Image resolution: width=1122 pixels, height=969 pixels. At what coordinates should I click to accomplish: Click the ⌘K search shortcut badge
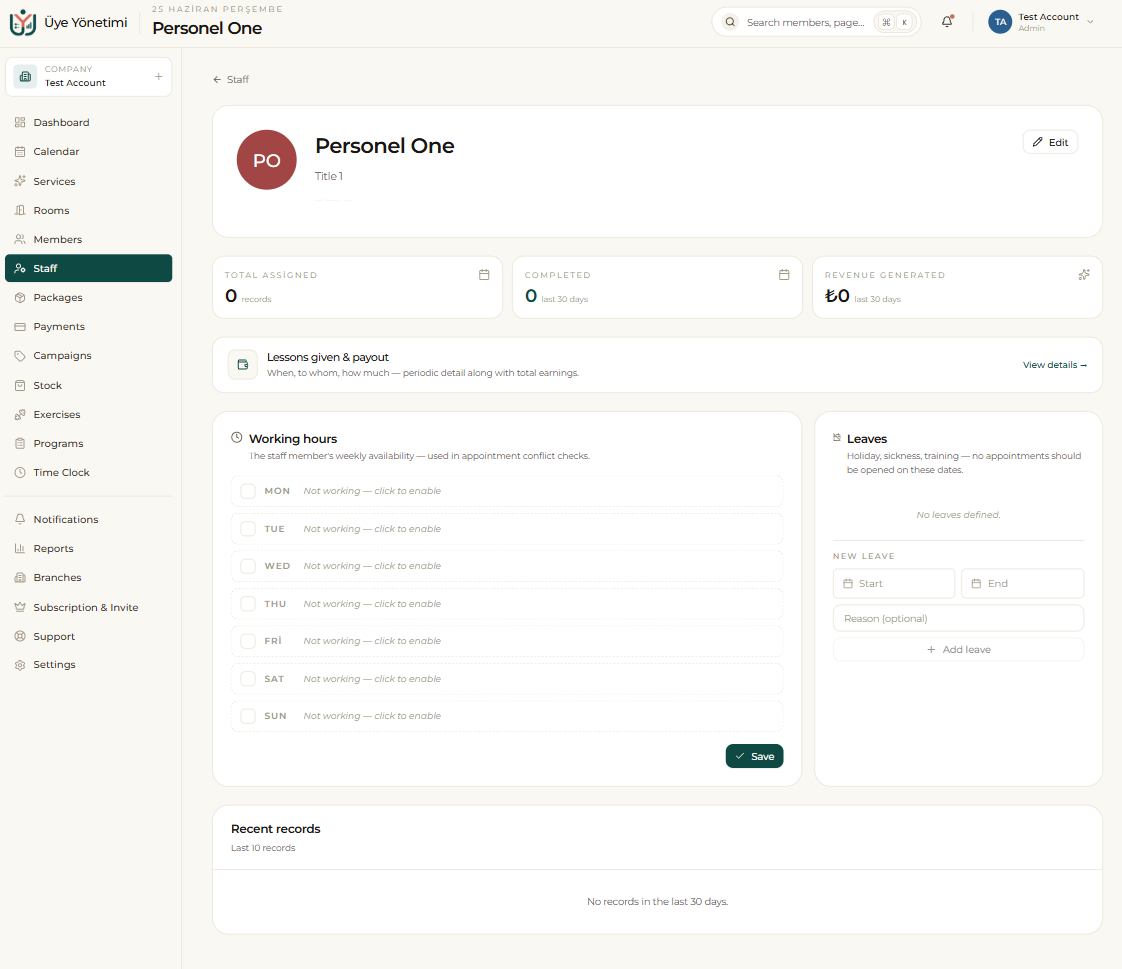tap(895, 22)
